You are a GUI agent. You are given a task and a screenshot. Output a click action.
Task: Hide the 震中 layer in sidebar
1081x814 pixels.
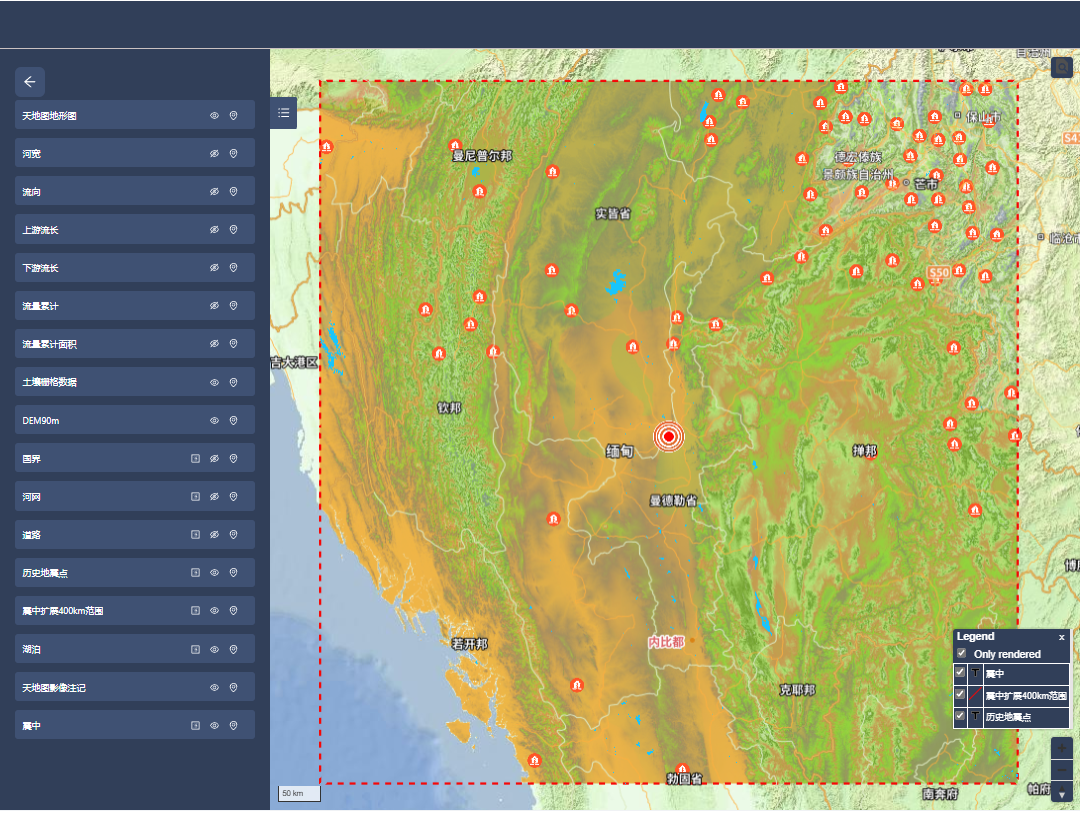tap(214, 725)
